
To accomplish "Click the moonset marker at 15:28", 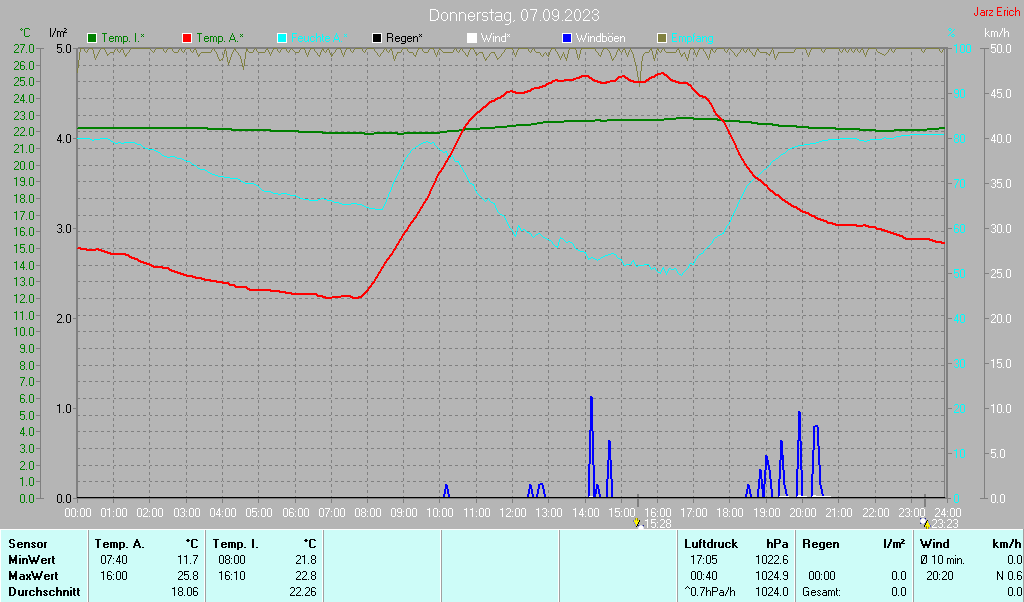I will (x=637, y=523).
